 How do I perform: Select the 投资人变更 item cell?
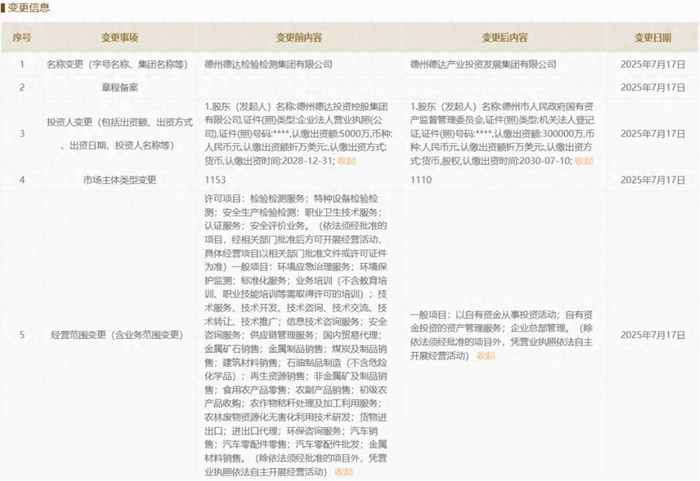120,134
